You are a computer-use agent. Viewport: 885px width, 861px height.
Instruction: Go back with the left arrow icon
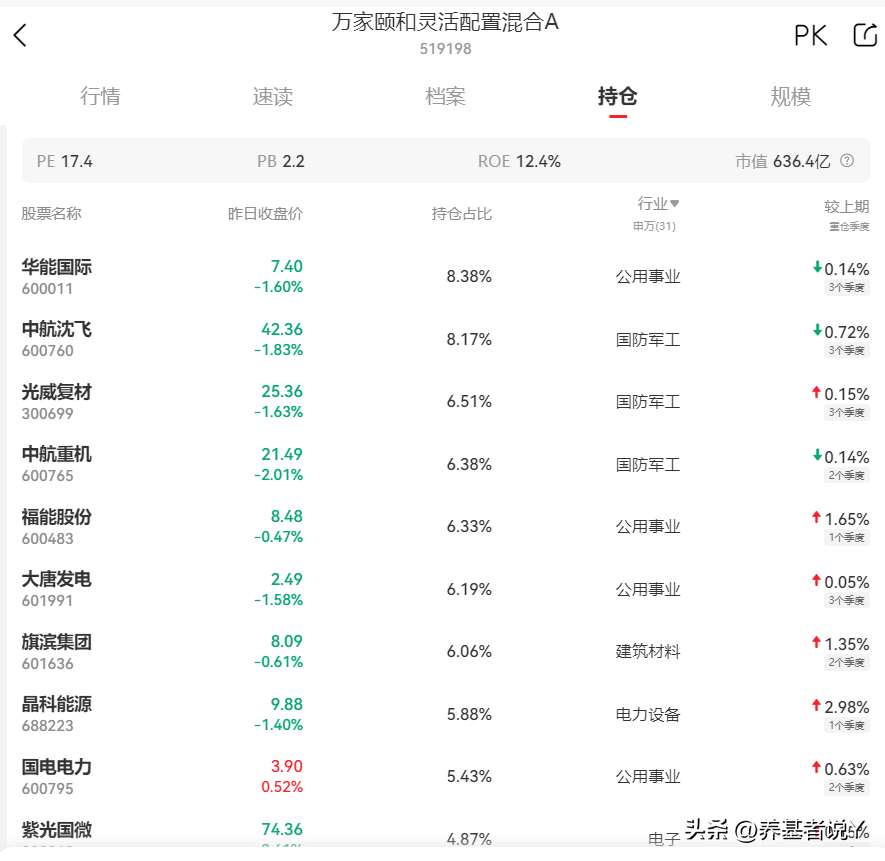[20, 35]
